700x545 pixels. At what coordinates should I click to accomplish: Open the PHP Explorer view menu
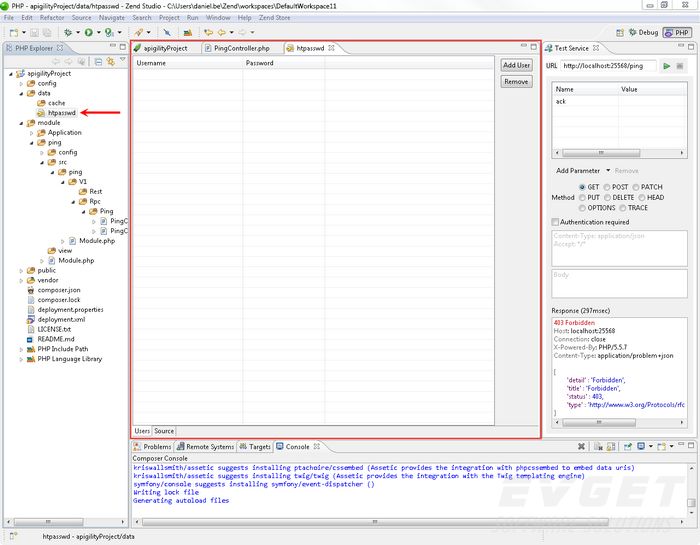point(123,60)
